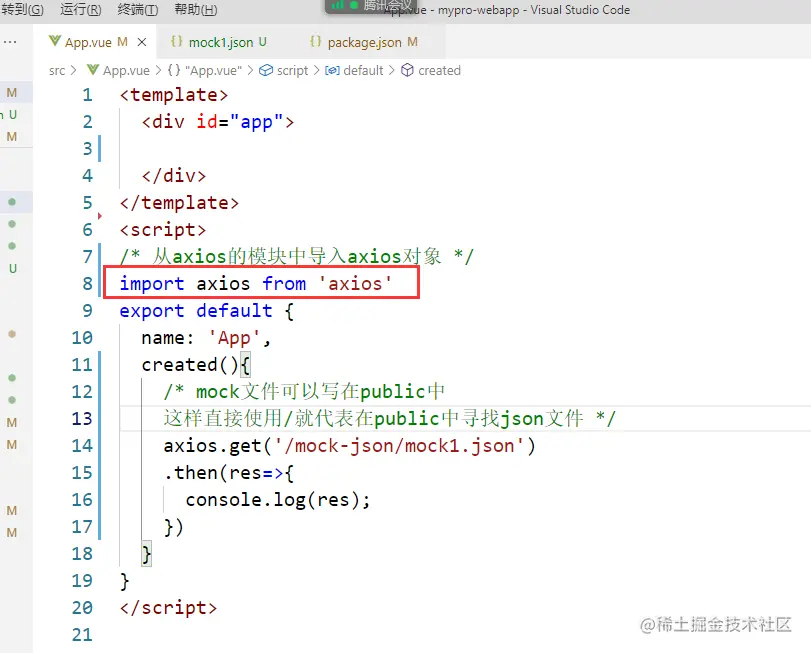Click the <script> opening tag on line 6
Screen dimensions: 811x653
163,230
